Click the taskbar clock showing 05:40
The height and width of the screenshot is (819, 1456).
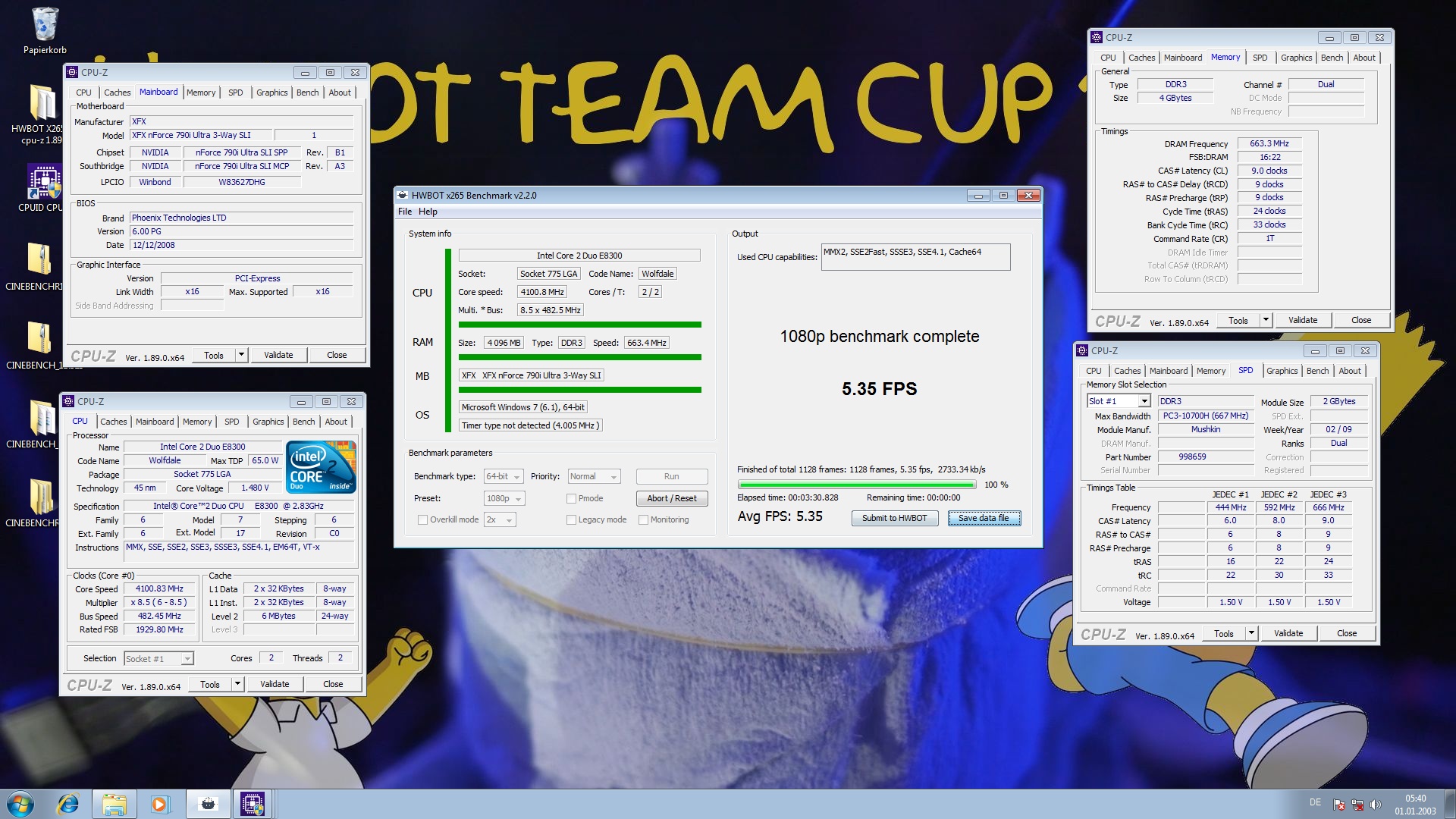(x=1415, y=805)
